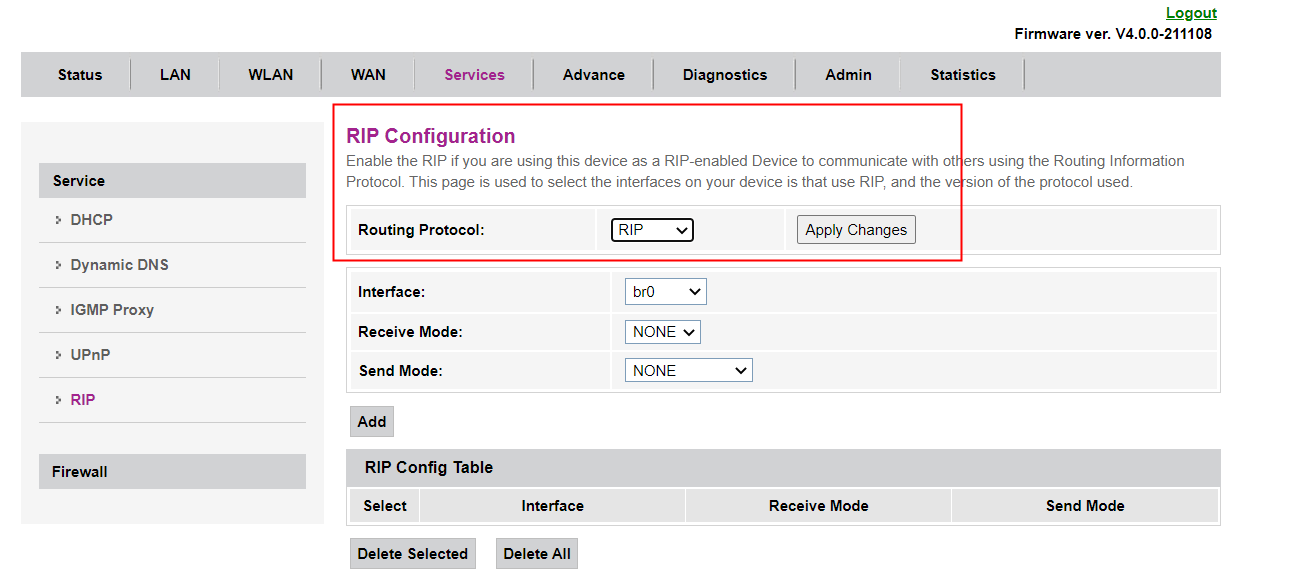Open the Diagnostics tab
The height and width of the screenshot is (579, 1297).
(725, 75)
